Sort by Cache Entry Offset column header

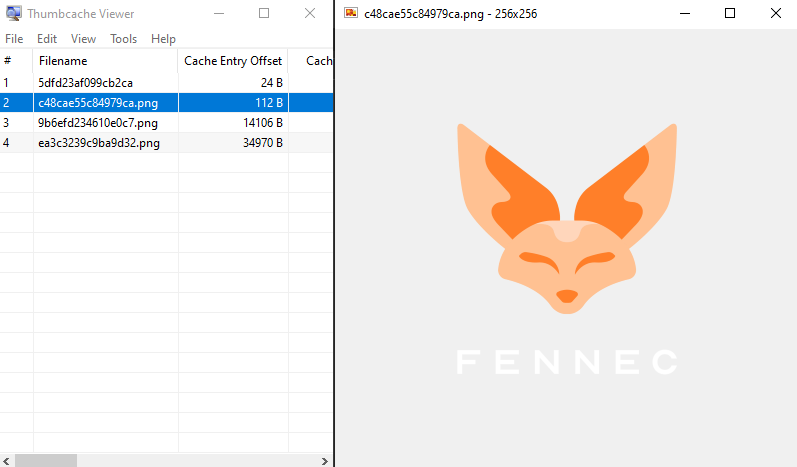tap(233, 61)
